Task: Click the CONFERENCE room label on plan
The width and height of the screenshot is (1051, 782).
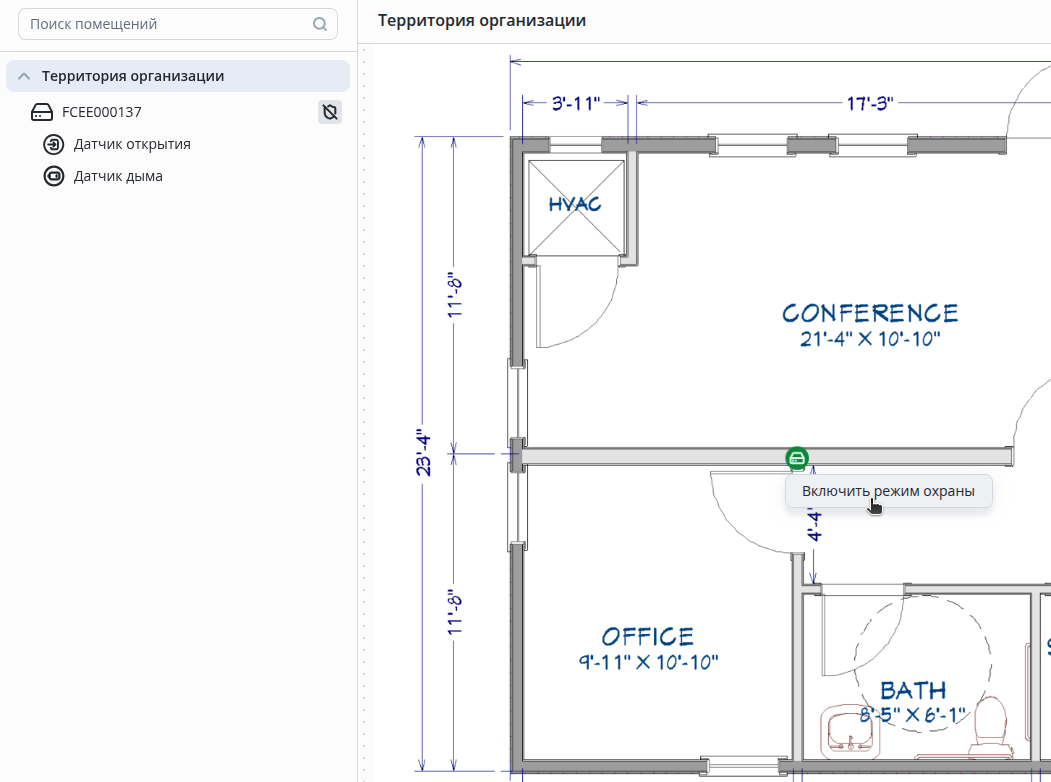Action: point(870,314)
